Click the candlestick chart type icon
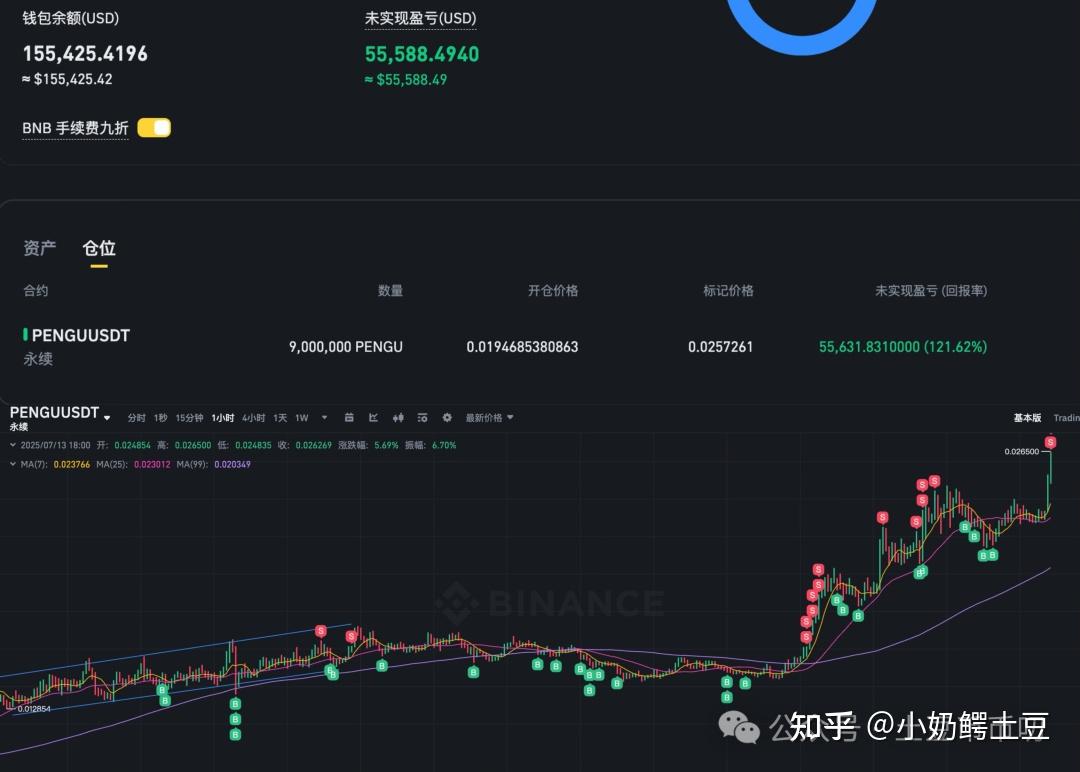Viewport: 1080px width, 772px height. tap(398, 418)
